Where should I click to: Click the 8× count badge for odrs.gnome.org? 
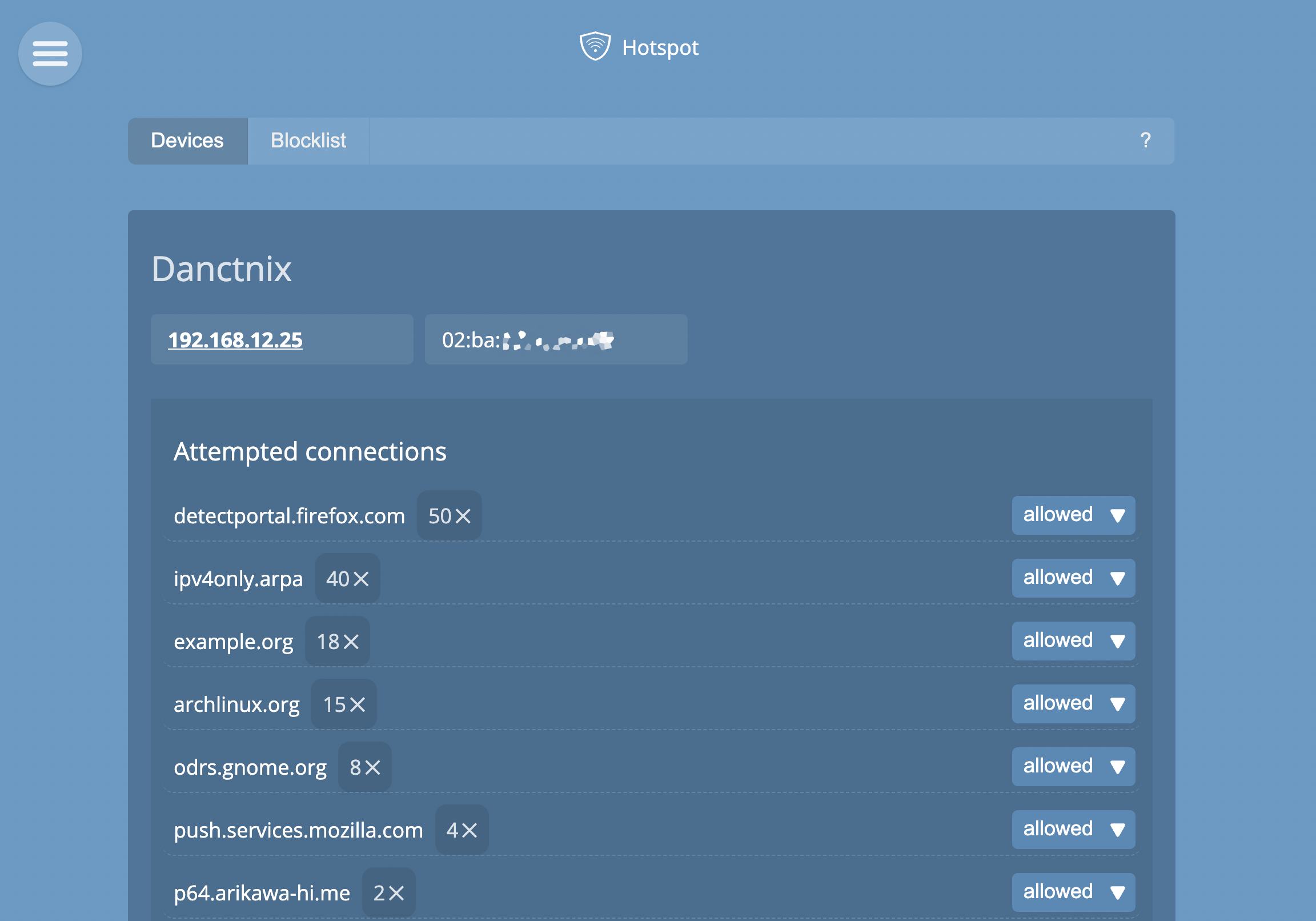tap(364, 767)
